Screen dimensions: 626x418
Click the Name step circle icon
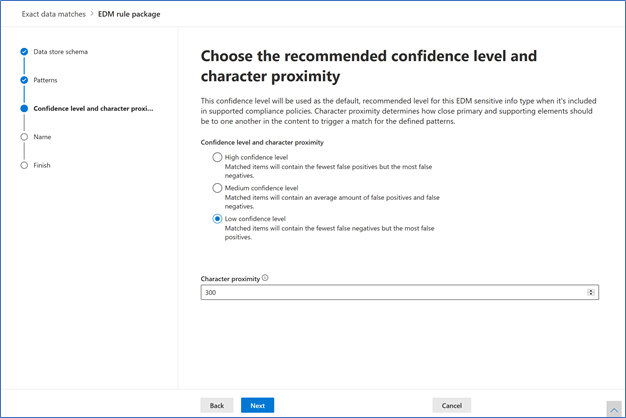(x=24, y=137)
